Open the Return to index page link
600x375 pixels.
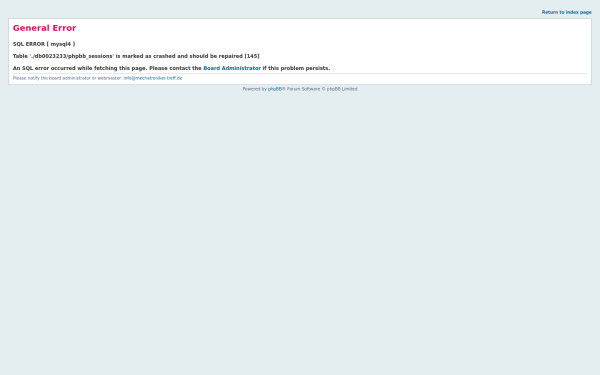pyautogui.click(x=566, y=12)
